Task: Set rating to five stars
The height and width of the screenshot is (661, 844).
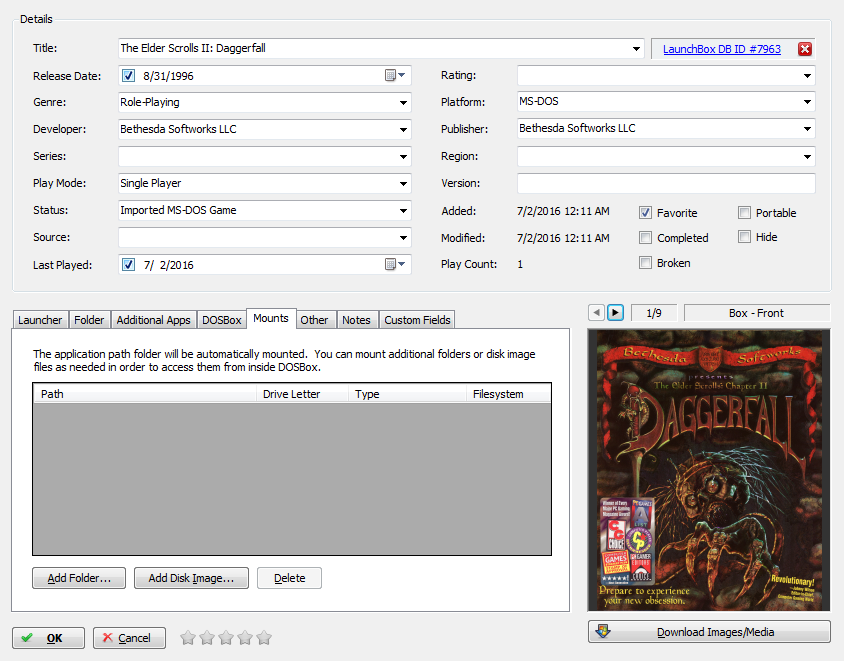Action: pos(264,638)
